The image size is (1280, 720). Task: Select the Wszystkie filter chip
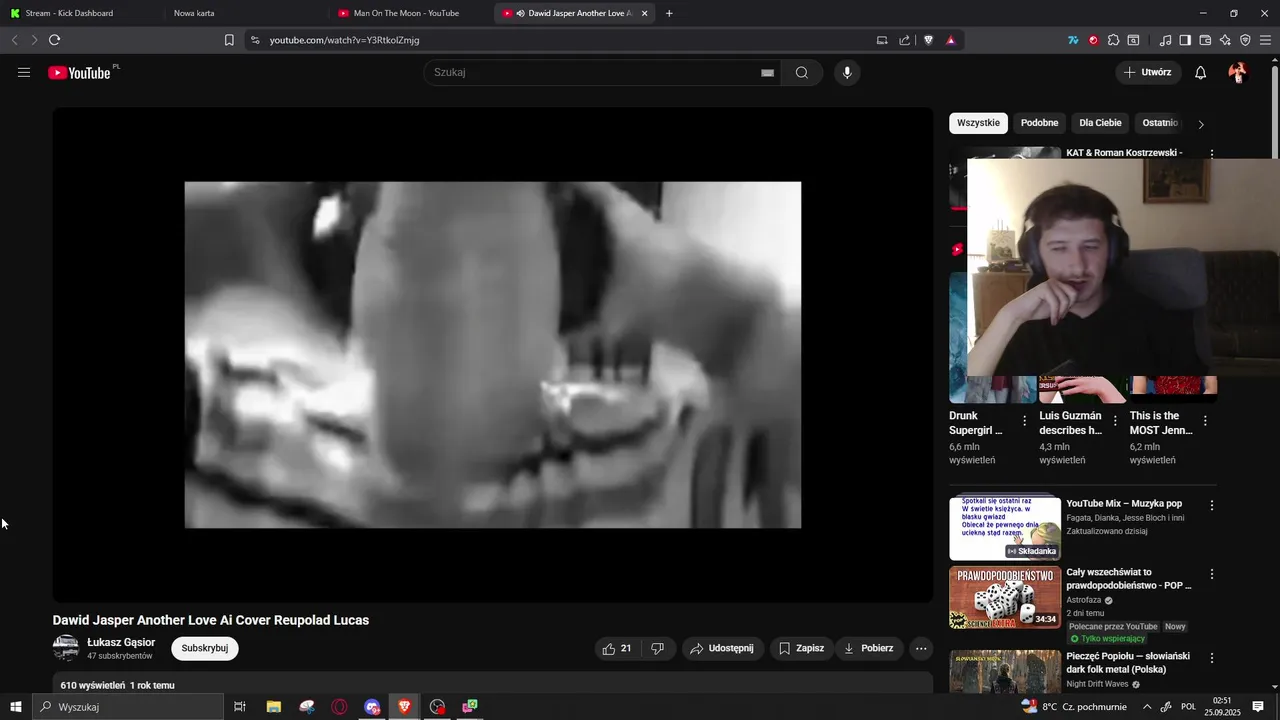click(978, 123)
